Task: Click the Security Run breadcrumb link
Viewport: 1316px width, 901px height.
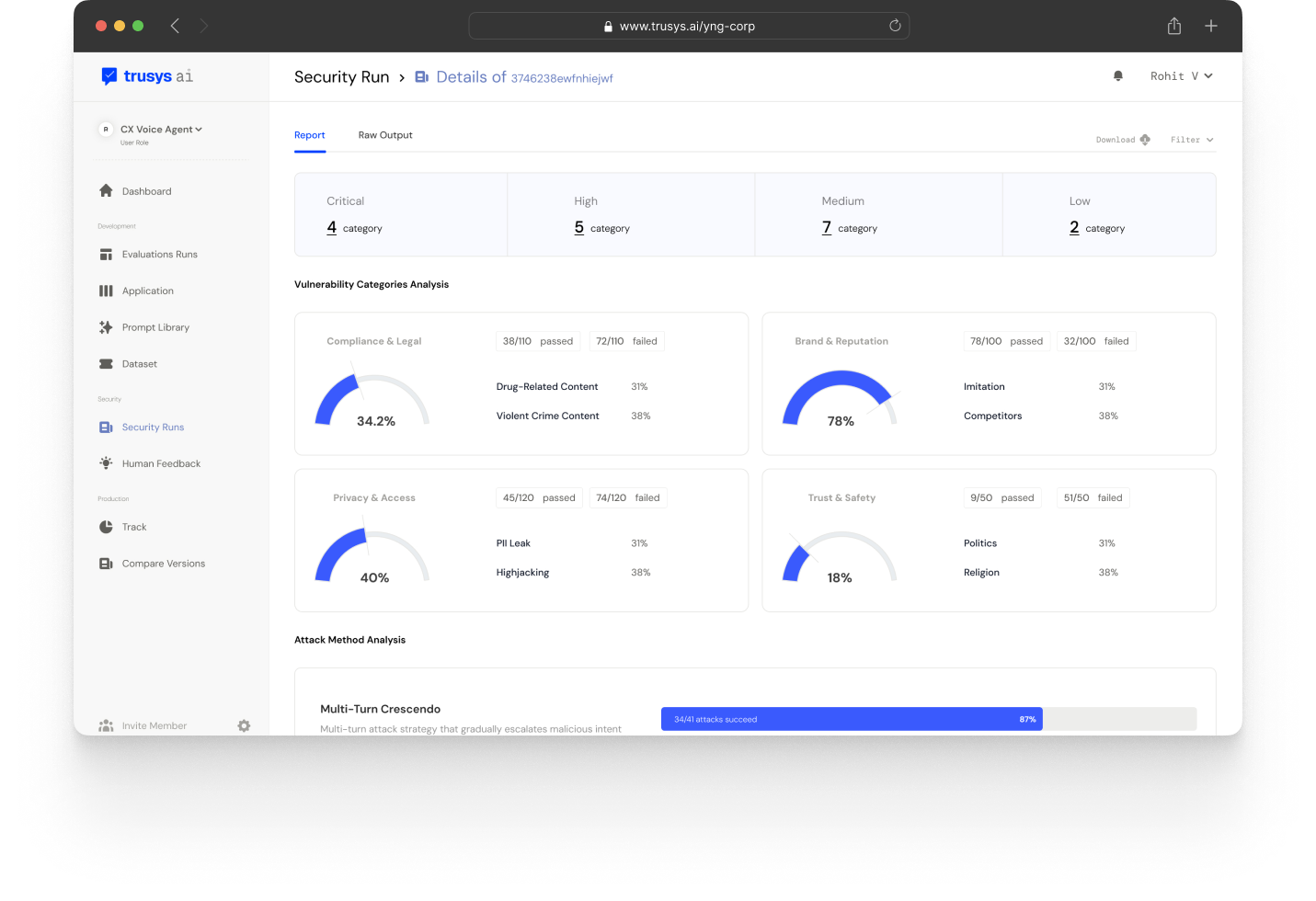Action: pyautogui.click(x=341, y=77)
